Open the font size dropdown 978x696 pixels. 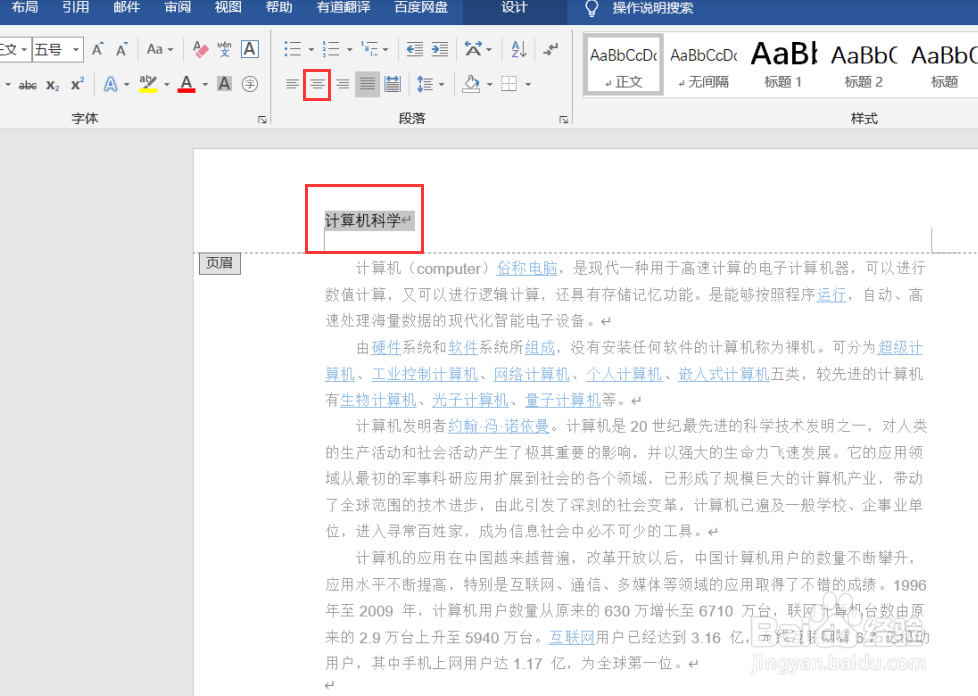pos(75,50)
